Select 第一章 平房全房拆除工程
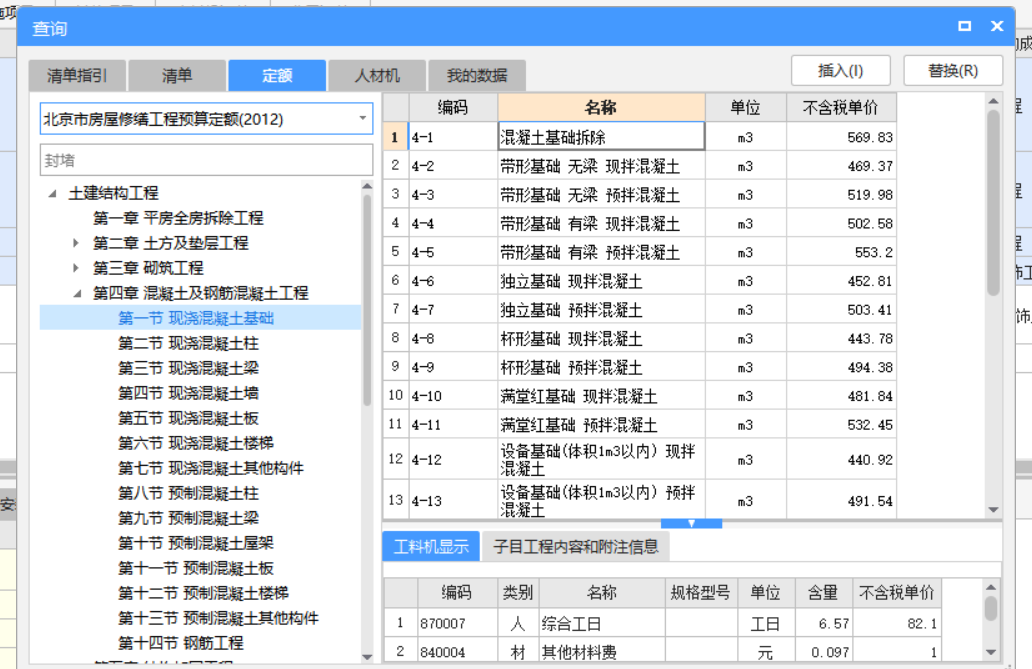The width and height of the screenshot is (1032, 669). pos(178,218)
